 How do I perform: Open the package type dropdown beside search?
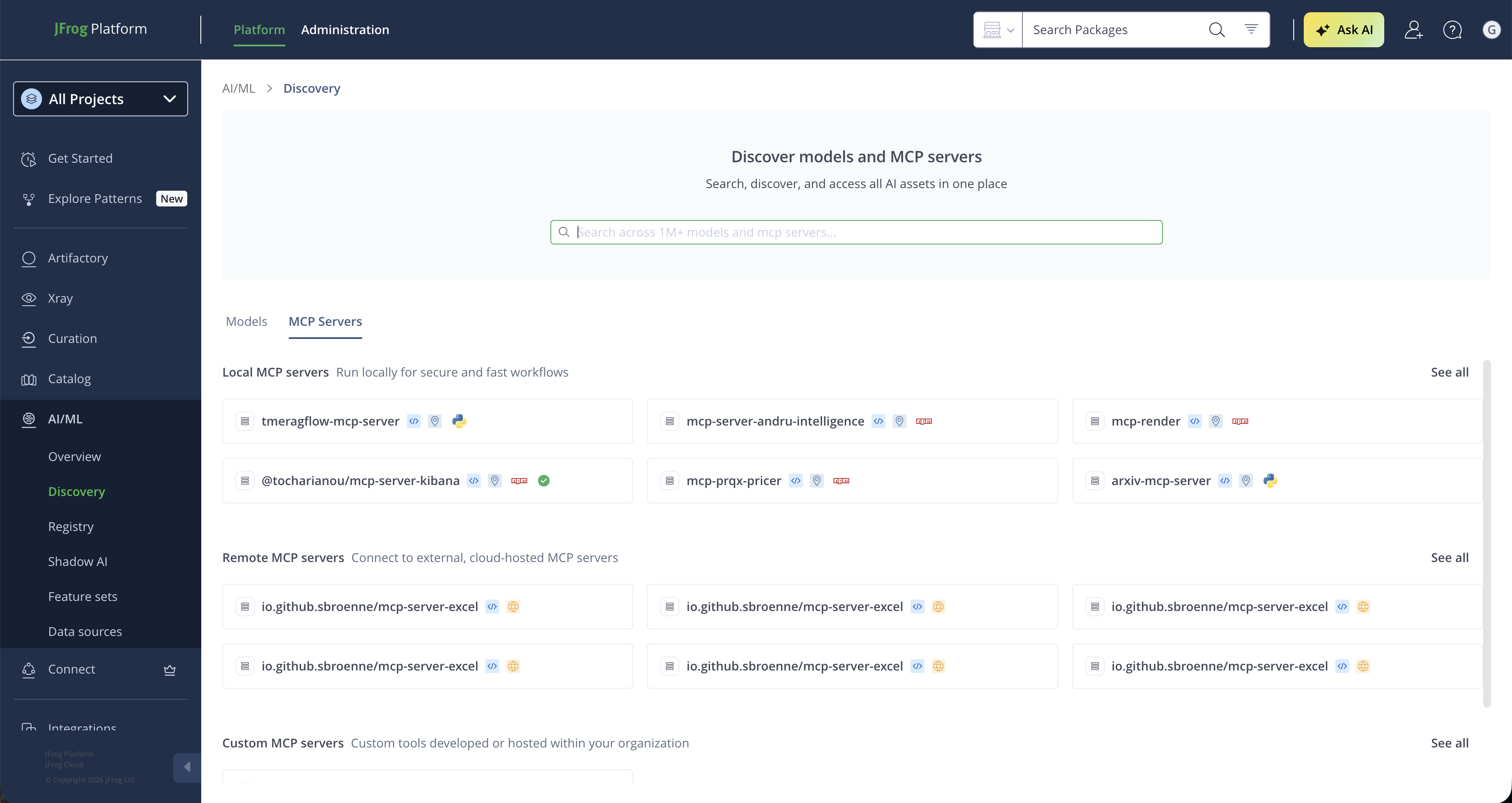point(998,30)
